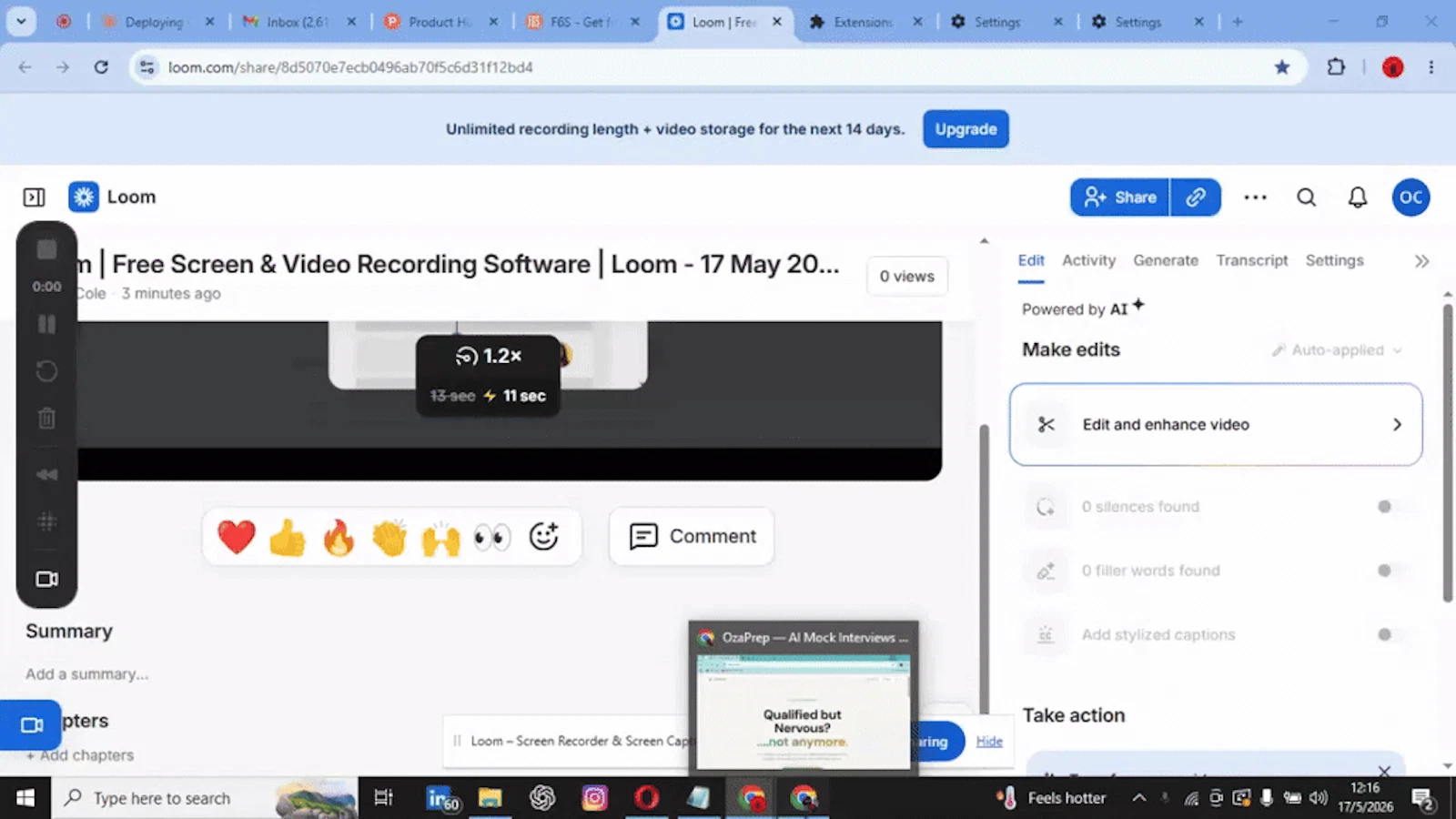Open search with the magnifier icon
Screen dimensions: 1456x819
tap(1307, 197)
